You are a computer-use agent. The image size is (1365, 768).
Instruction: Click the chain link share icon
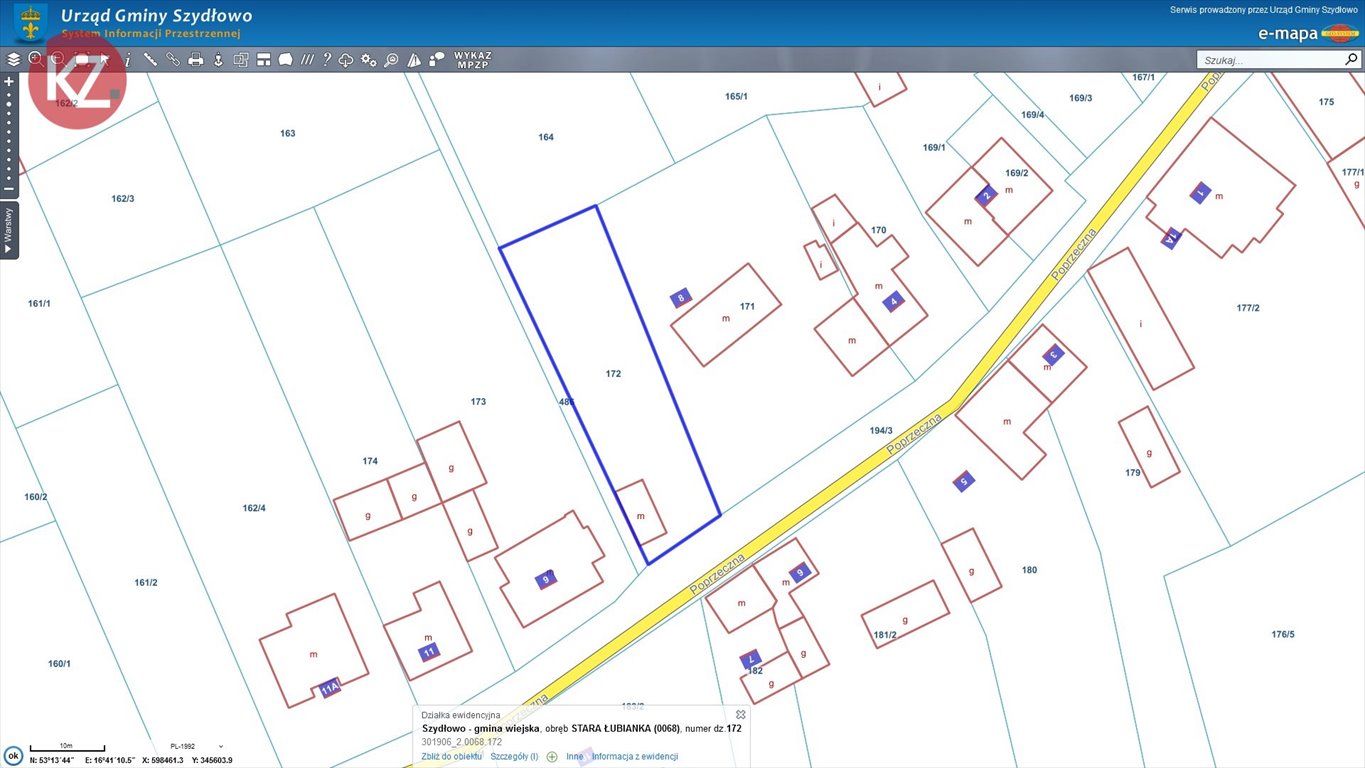tap(173, 60)
